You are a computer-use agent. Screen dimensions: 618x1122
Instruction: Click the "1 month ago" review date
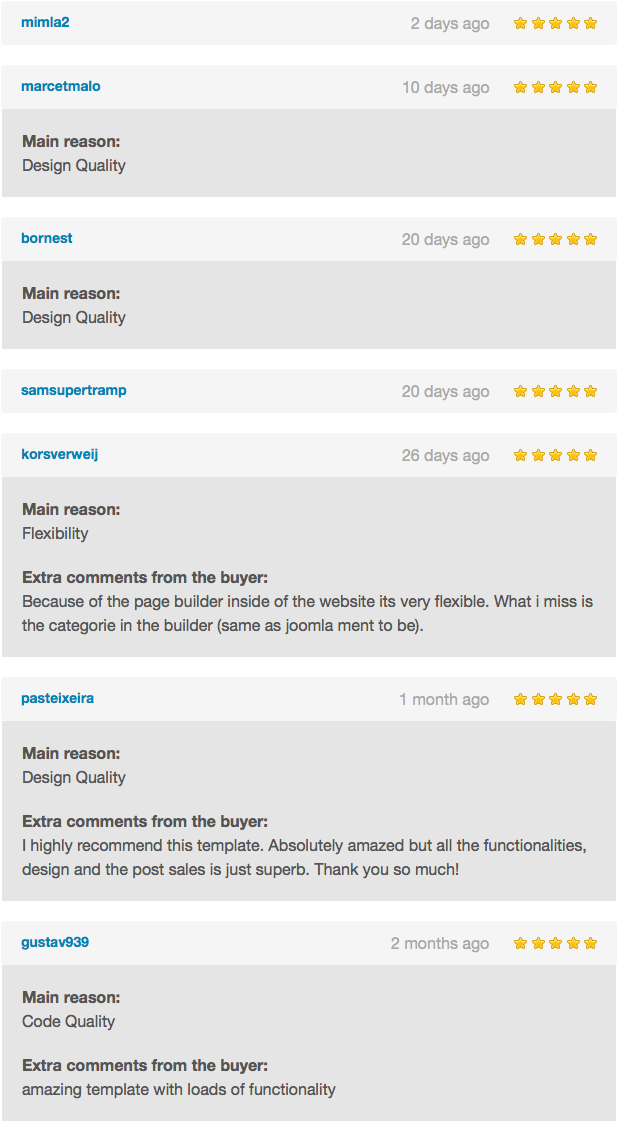pyautogui.click(x=444, y=699)
